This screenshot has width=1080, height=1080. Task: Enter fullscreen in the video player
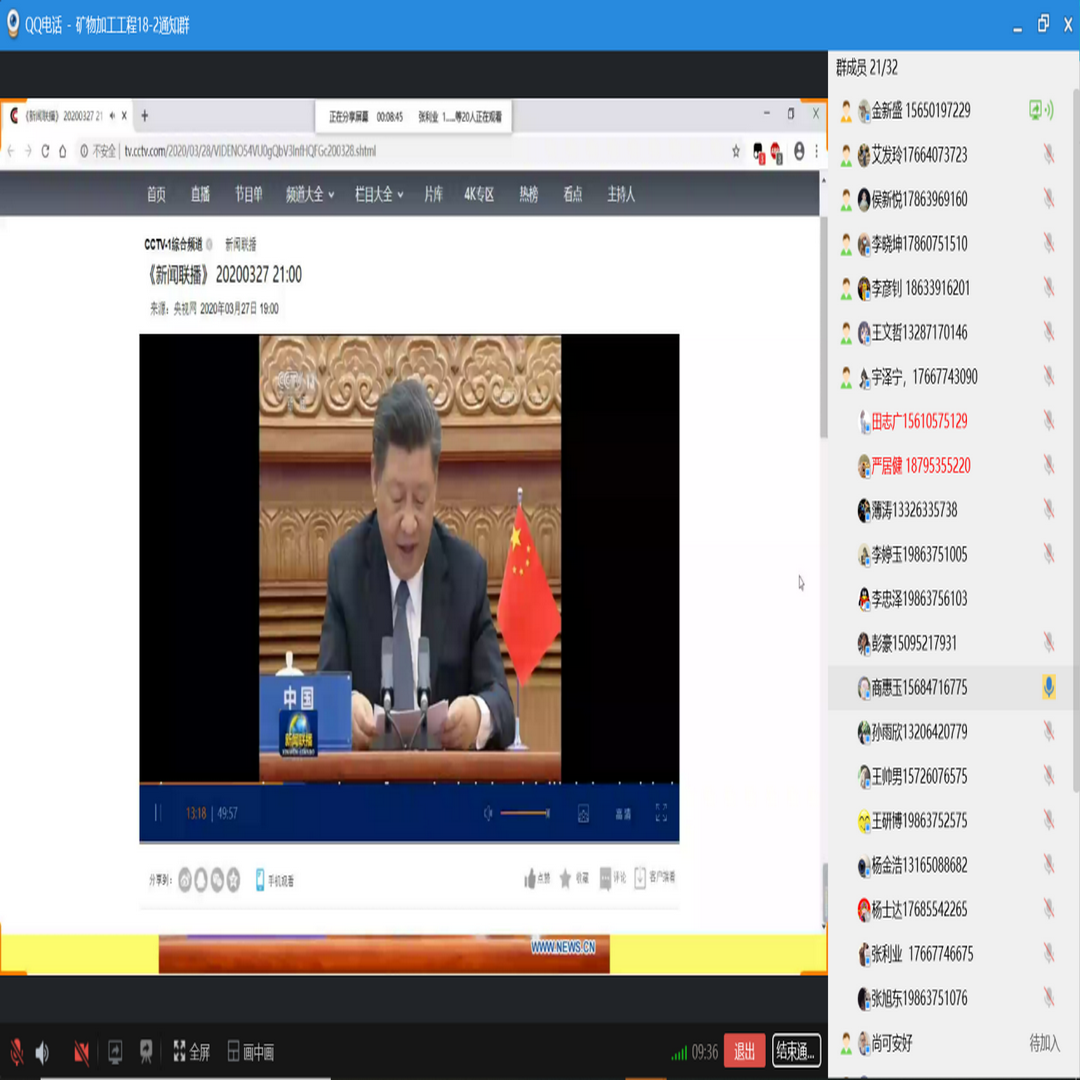[x=661, y=813]
